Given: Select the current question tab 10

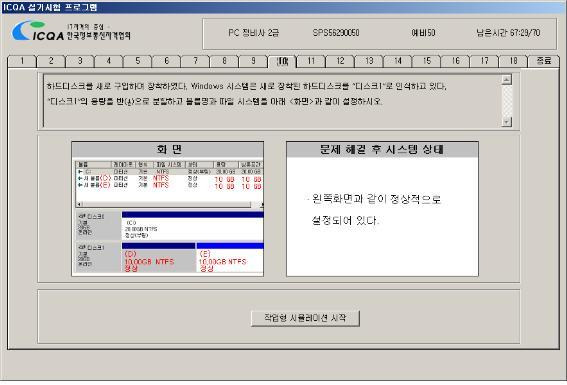Looking at the screenshot, I should tap(282, 61).
